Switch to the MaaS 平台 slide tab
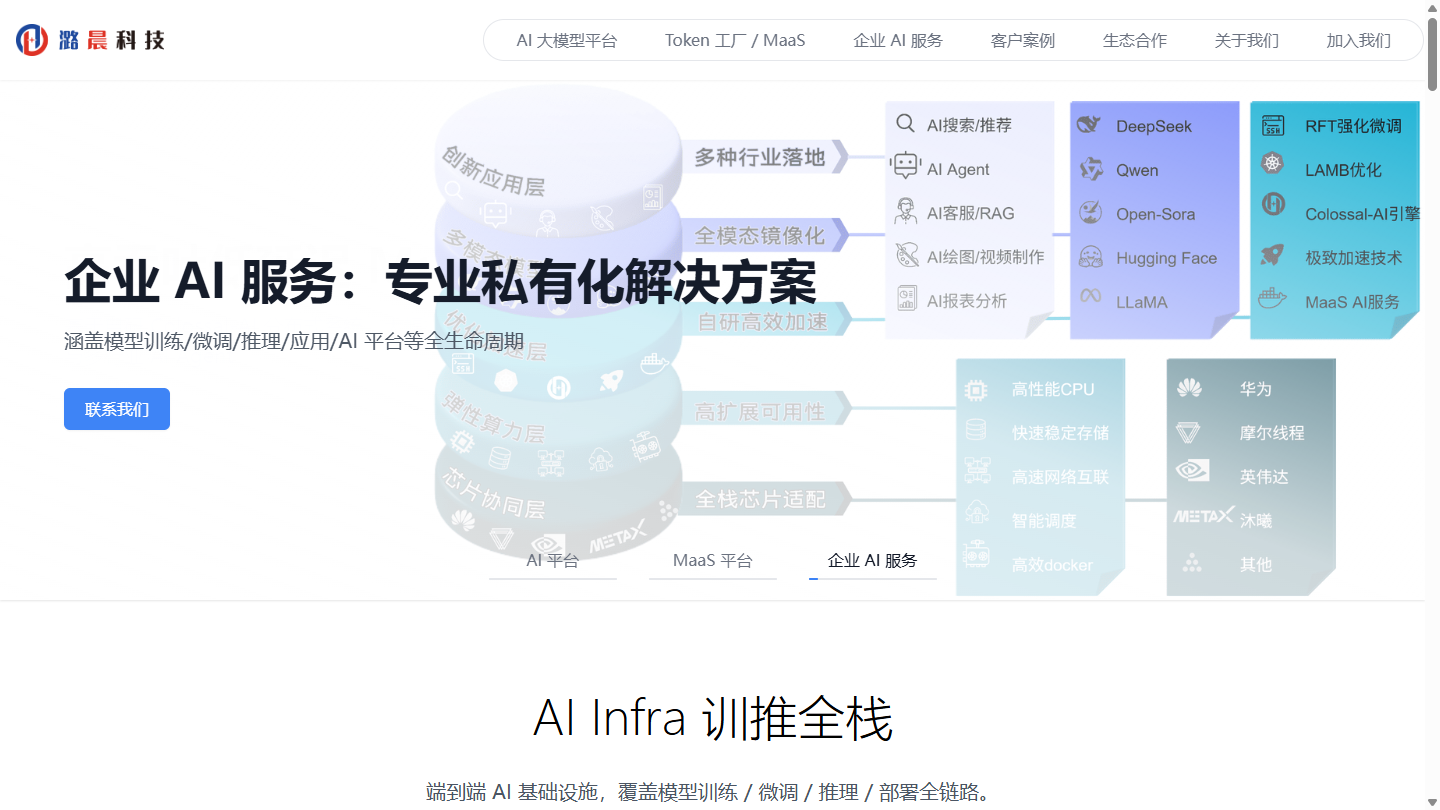1440x810 pixels. pos(713,561)
